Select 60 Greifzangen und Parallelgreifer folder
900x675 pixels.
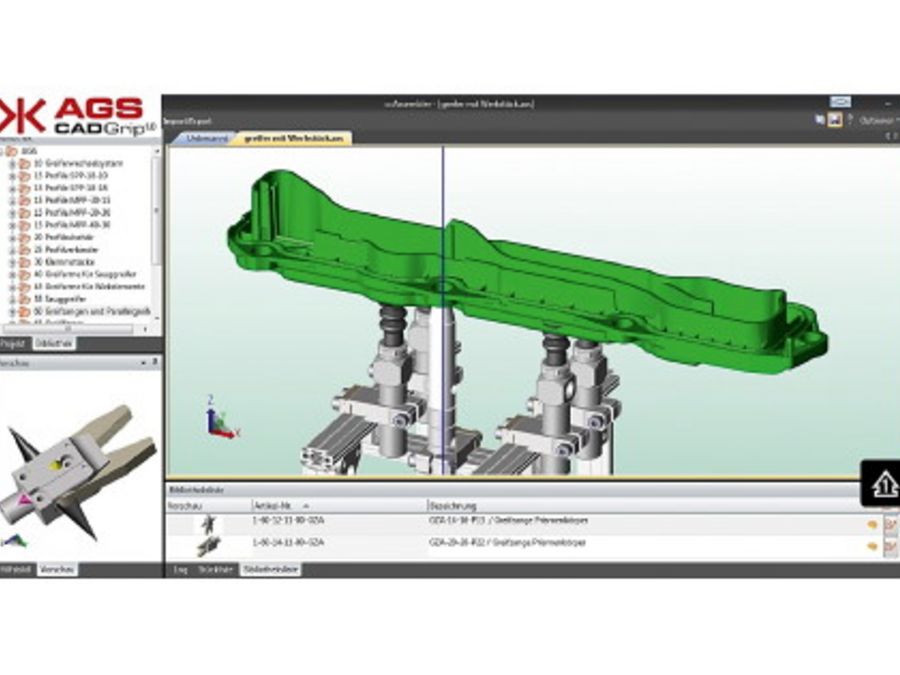click(x=92, y=312)
